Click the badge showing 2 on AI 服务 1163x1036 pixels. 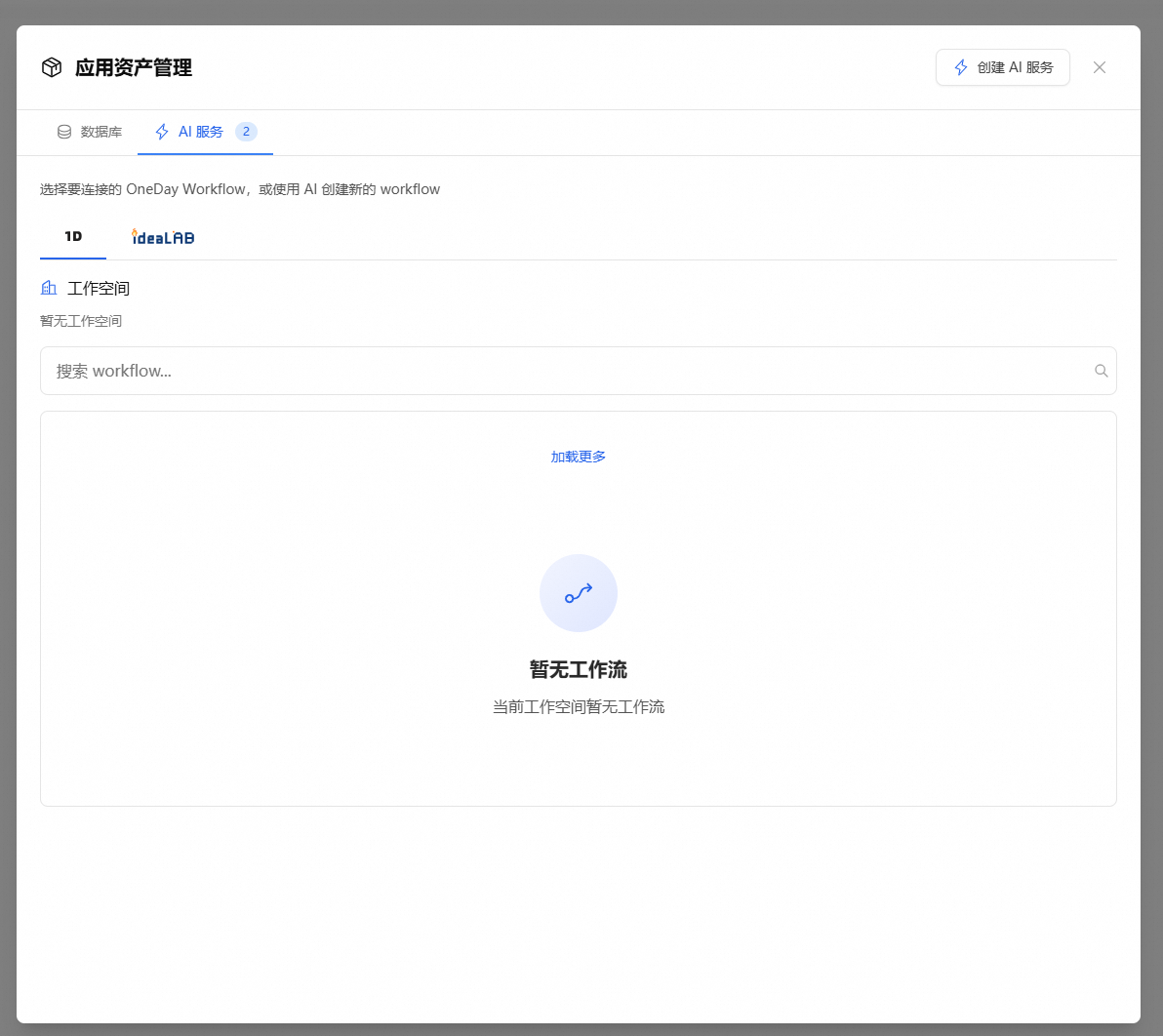click(x=246, y=132)
